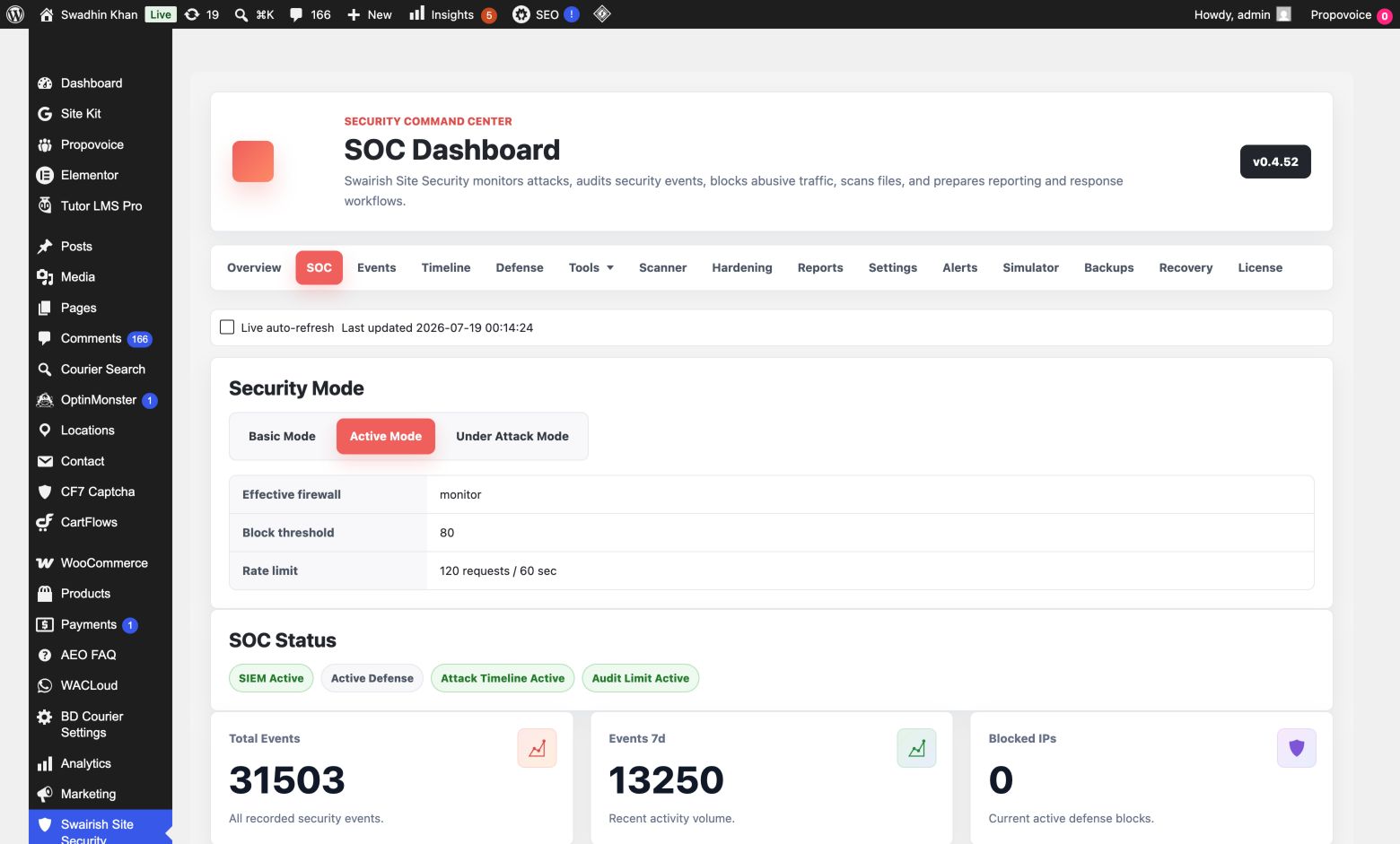Image resolution: width=1400 pixels, height=844 pixels.
Task: Click the Audit Limit Active pill
Action: pos(641,678)
